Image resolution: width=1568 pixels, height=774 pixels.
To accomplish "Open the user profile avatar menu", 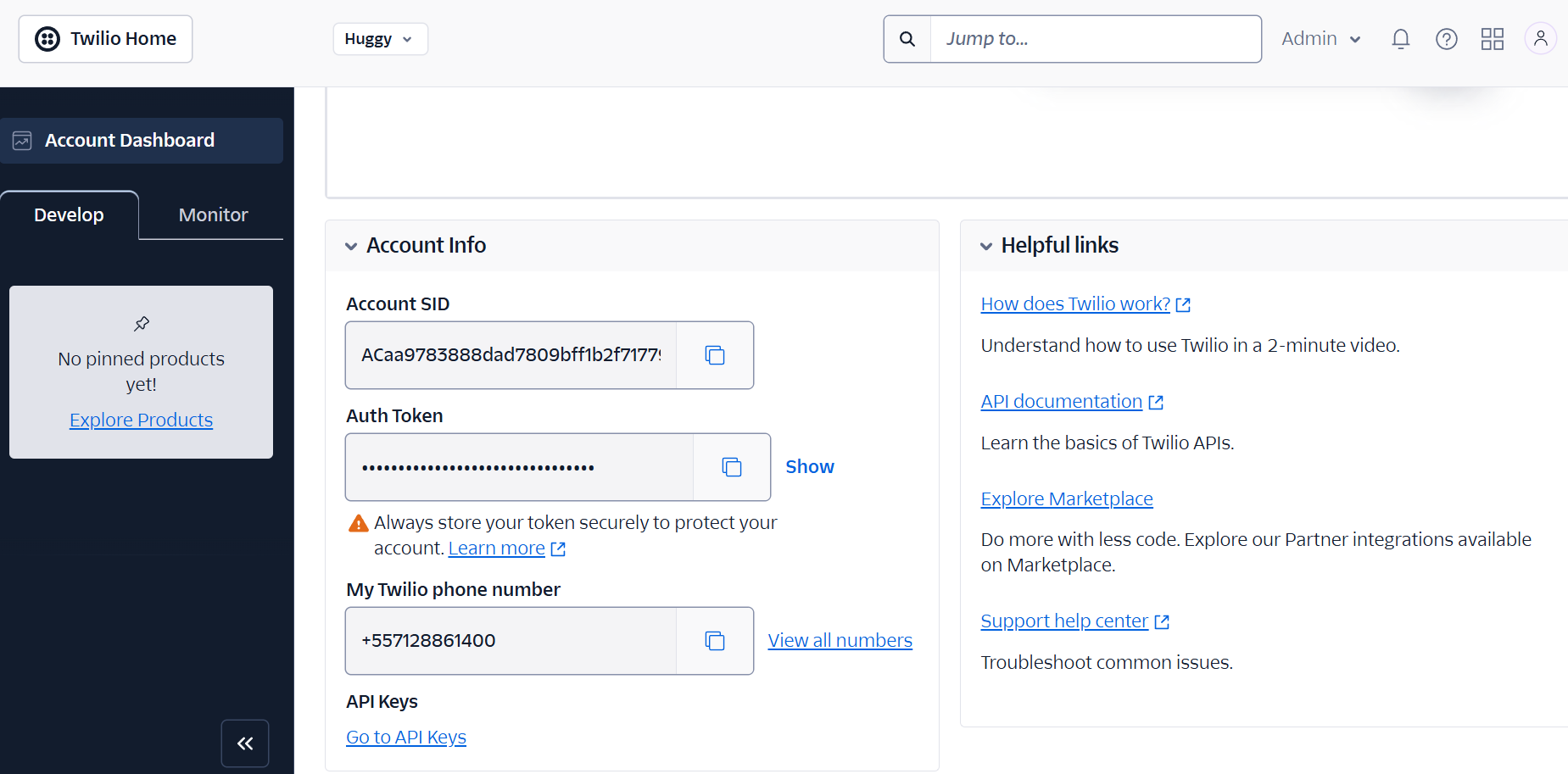I will (x=1540, y=39).
